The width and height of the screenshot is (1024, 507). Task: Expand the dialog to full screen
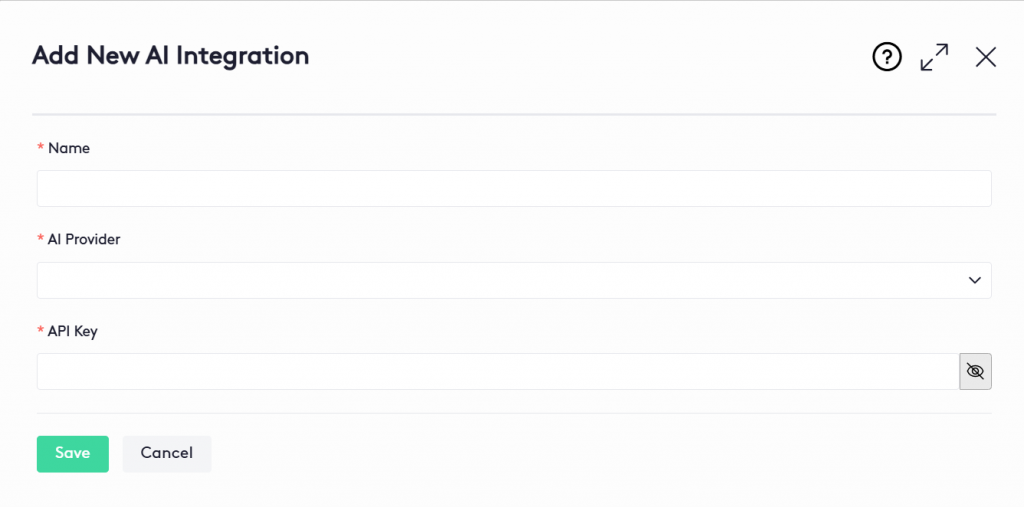coord(934,57)
